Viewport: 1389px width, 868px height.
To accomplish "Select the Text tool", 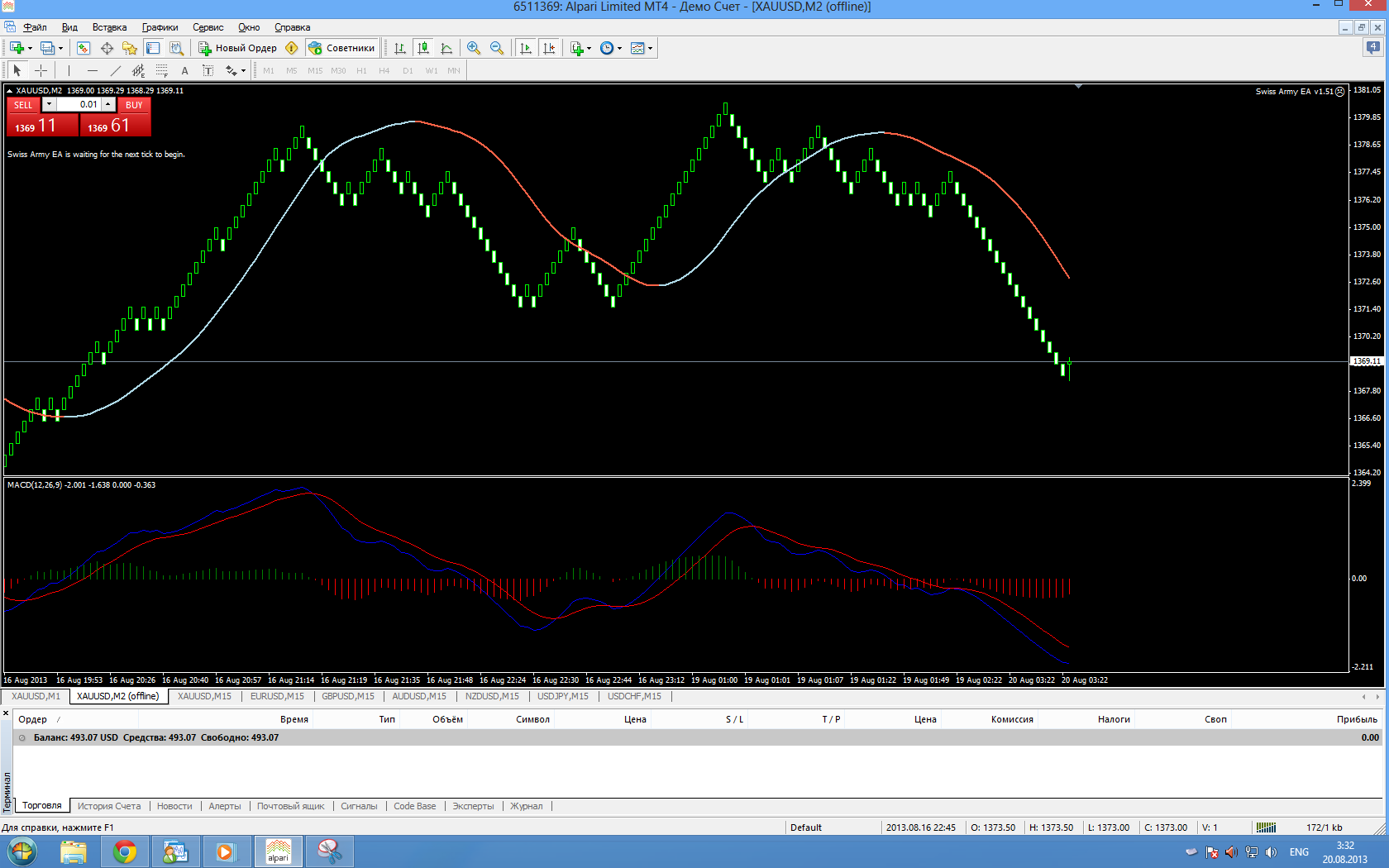I will coord(184,70).
